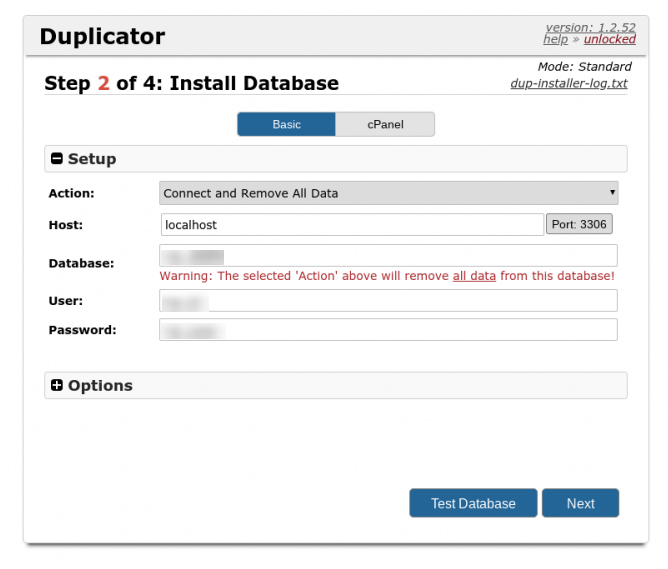The image size is (668, 569).
Task: Click the Setup section header
Action: tap(336, 159)
